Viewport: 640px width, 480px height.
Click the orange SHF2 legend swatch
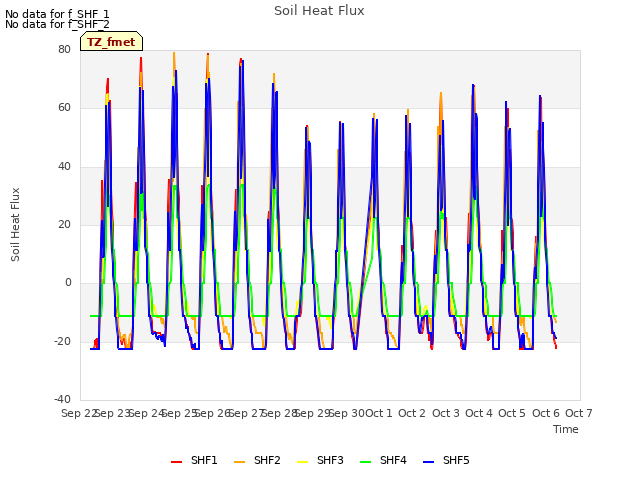pyautogui.click(x=240, y=462)
